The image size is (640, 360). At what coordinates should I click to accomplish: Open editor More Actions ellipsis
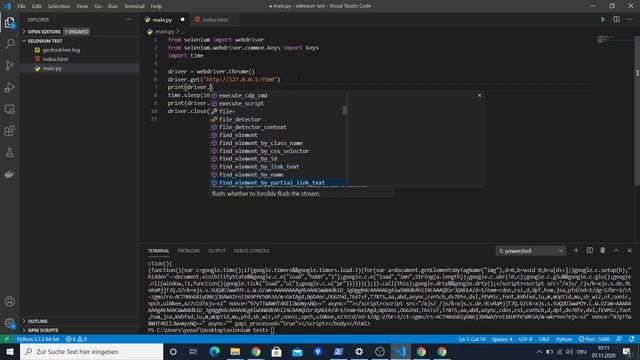[x=629, y=19]
